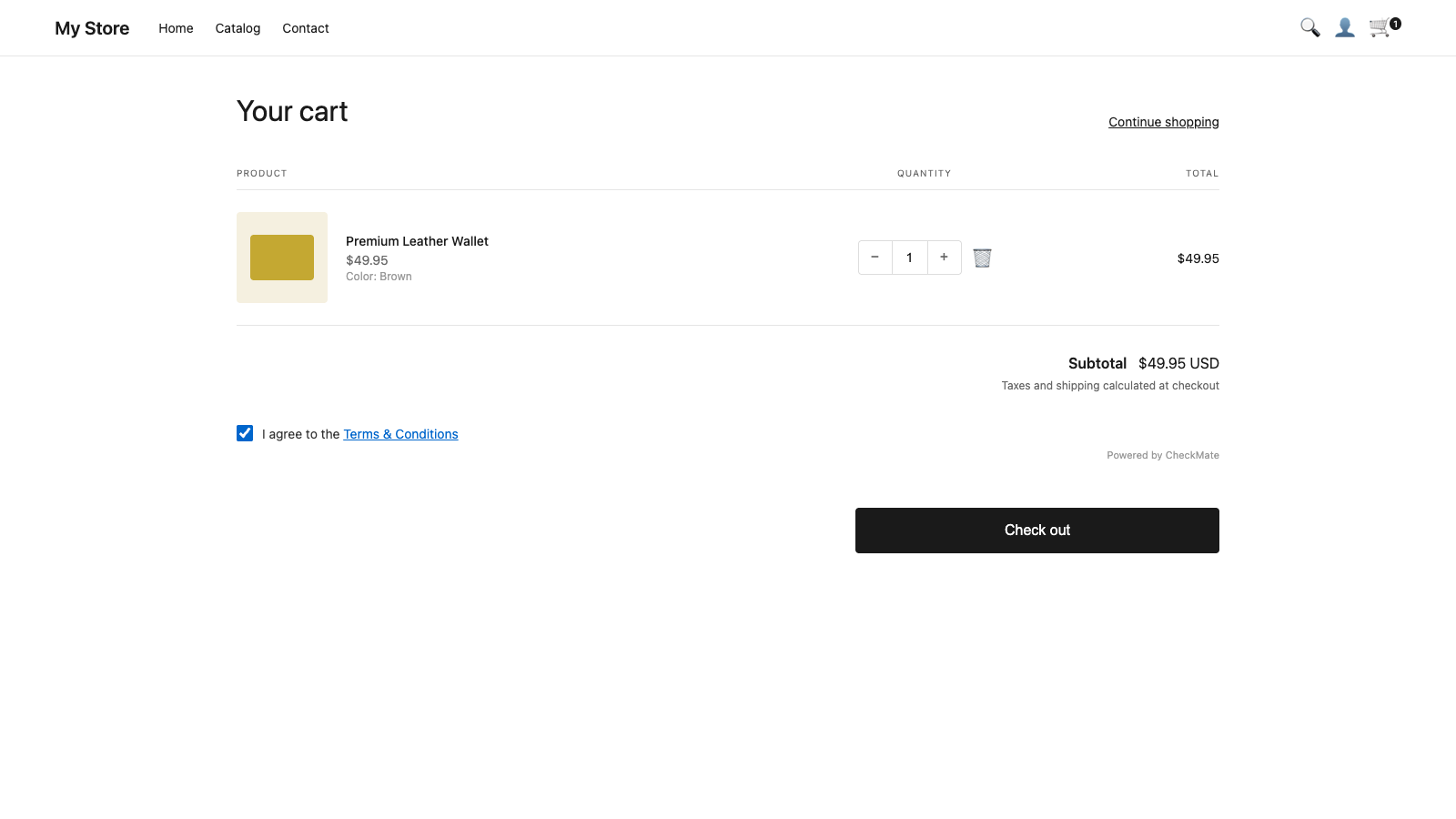This screenshot has height=819, width=1456.
Task: Click the My Store logo
Action: (x=91, y=27)
